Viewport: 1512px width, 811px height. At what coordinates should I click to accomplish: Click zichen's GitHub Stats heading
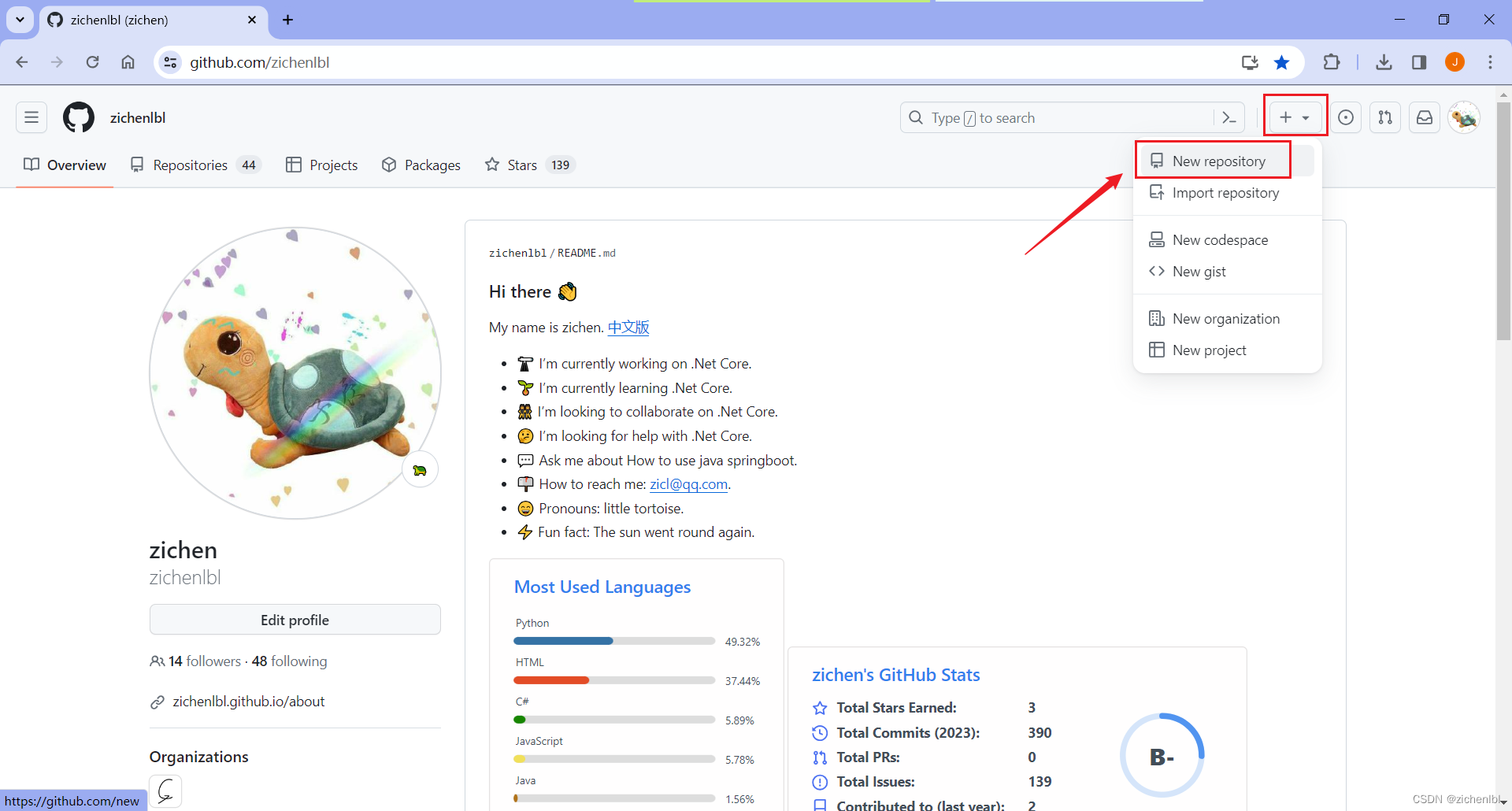896,675
